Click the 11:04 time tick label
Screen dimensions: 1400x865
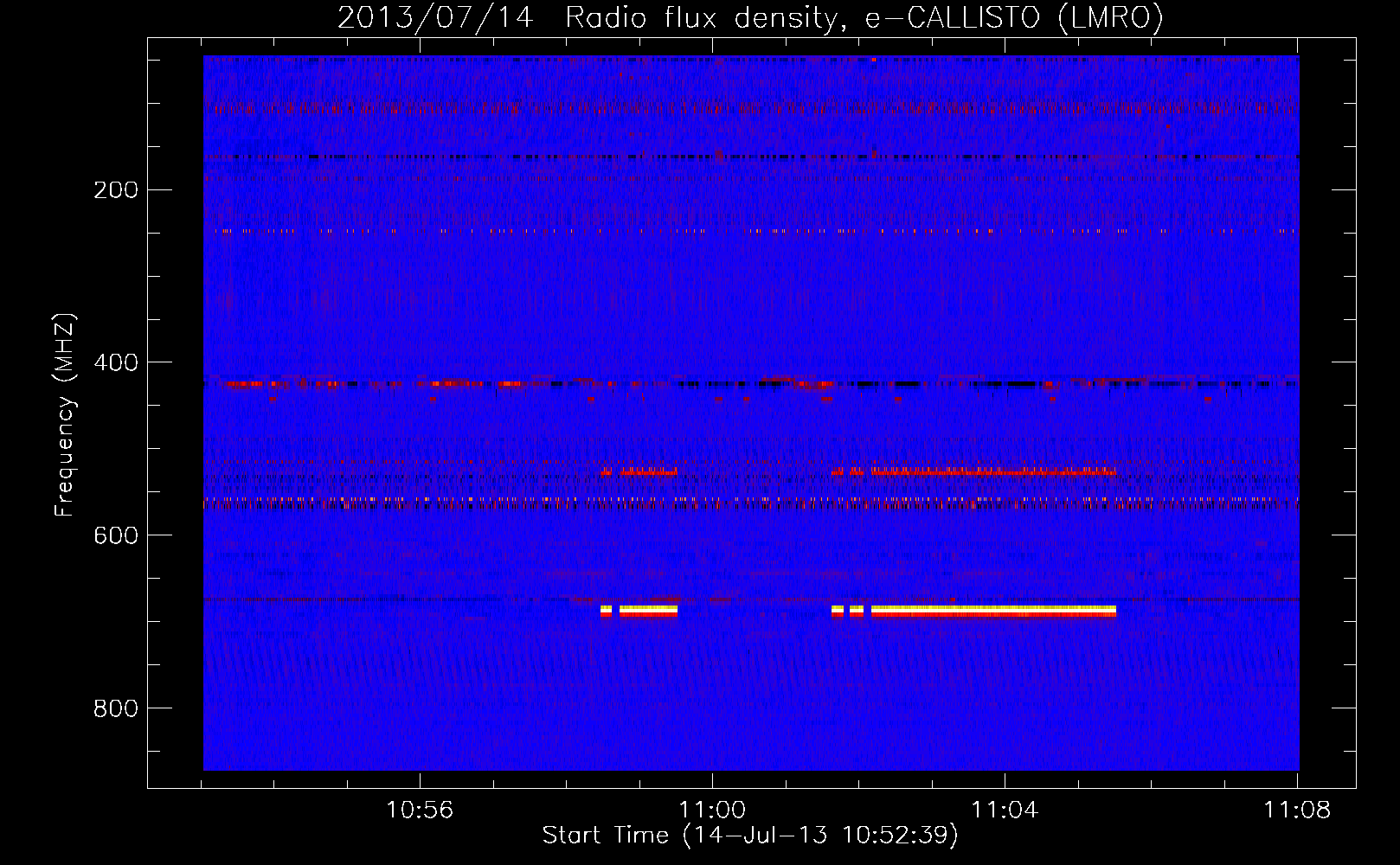pos(1005,811)
